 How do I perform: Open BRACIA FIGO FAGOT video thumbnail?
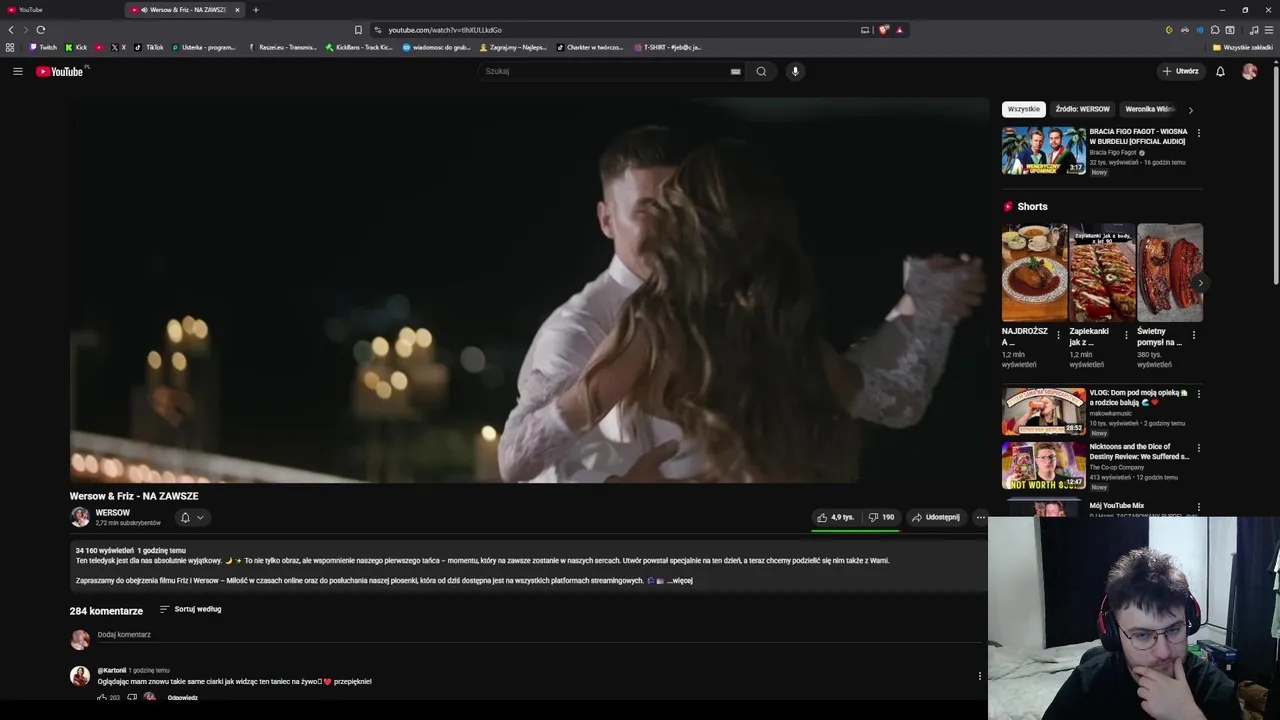click(1044, 150)
